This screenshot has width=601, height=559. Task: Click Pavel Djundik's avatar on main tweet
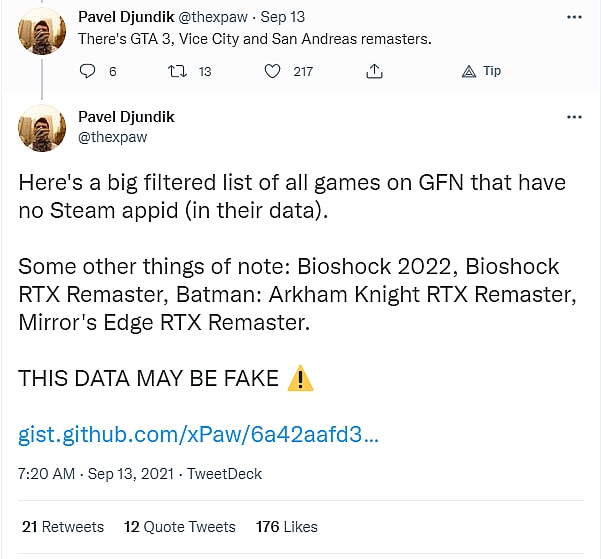42,129
